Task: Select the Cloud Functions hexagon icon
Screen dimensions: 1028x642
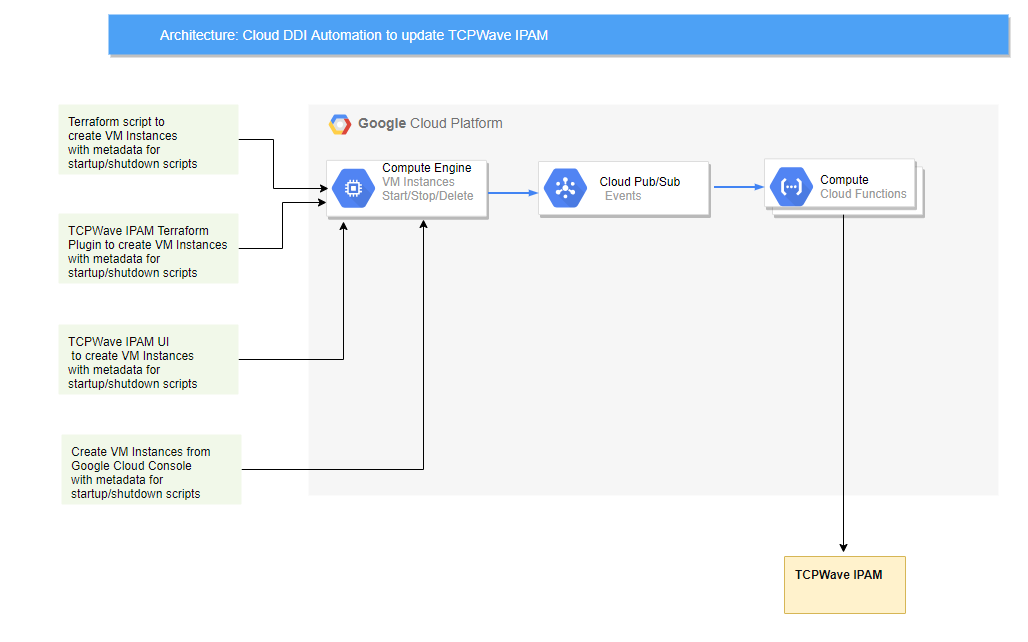Action: pos(790,186)
